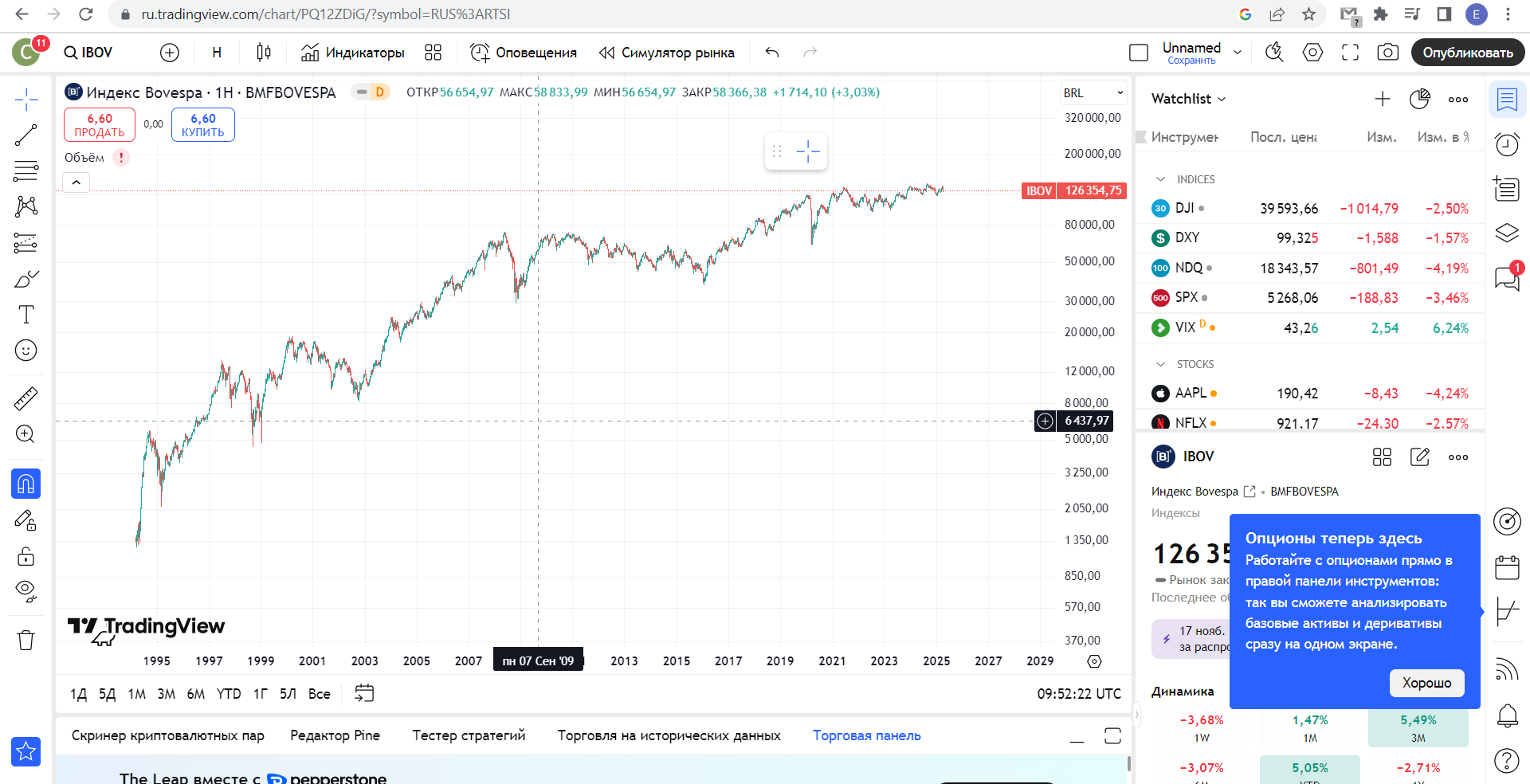
Task: Open the alerts clock sidebar icon
Action: 1507,144
